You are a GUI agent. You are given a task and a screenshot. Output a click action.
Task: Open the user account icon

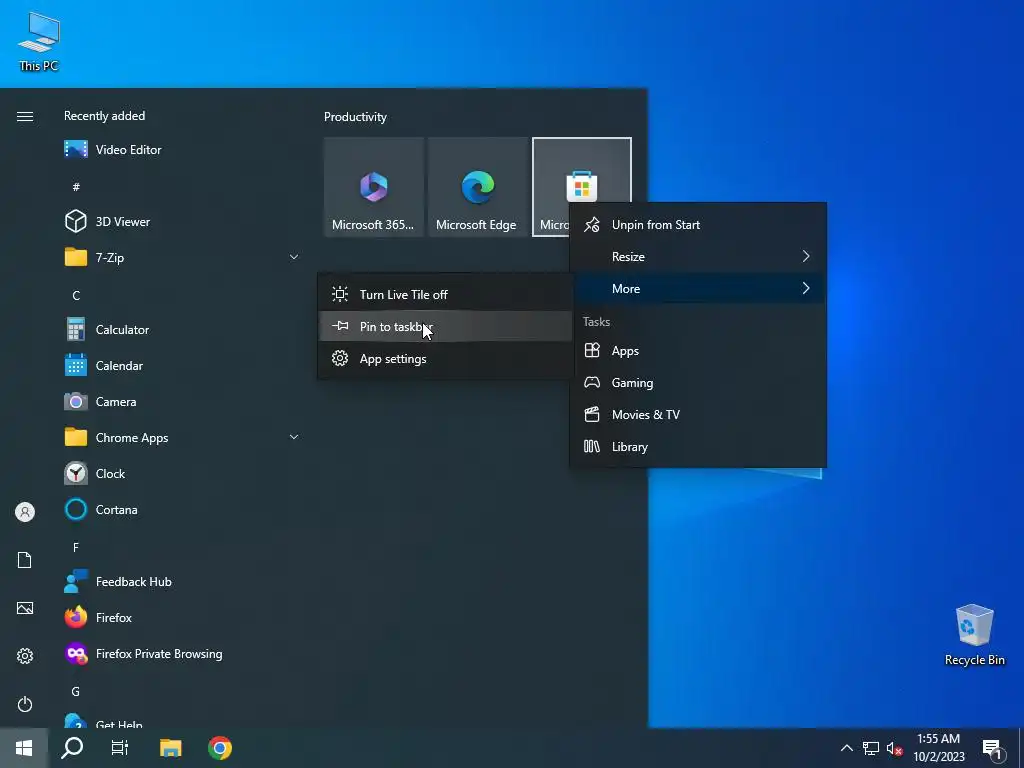click(25, 512)
